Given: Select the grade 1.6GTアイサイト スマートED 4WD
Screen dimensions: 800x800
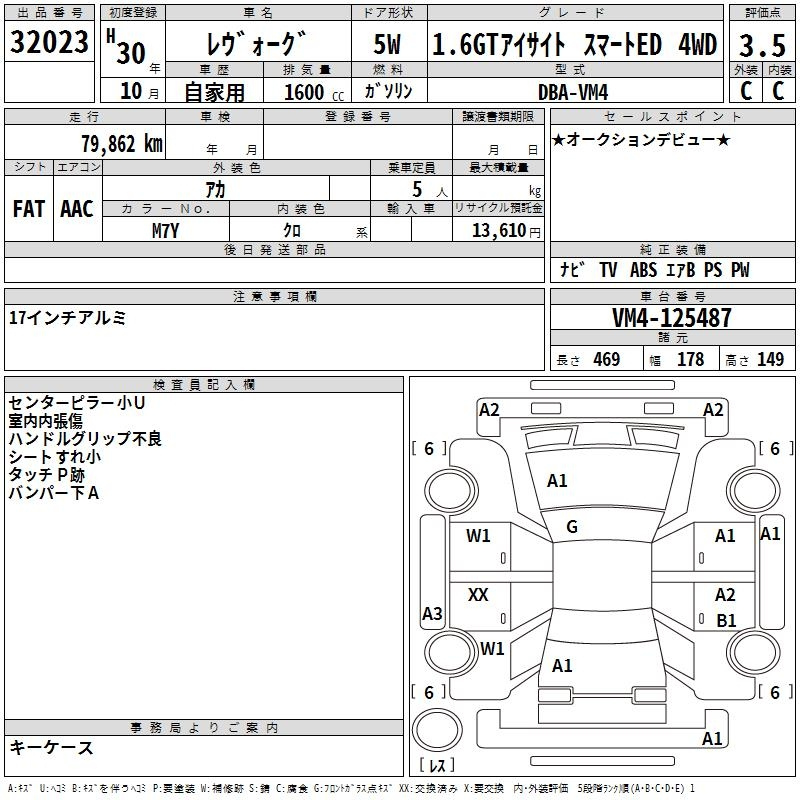Looking at the screenshot, I should click(x=574, y=44).
